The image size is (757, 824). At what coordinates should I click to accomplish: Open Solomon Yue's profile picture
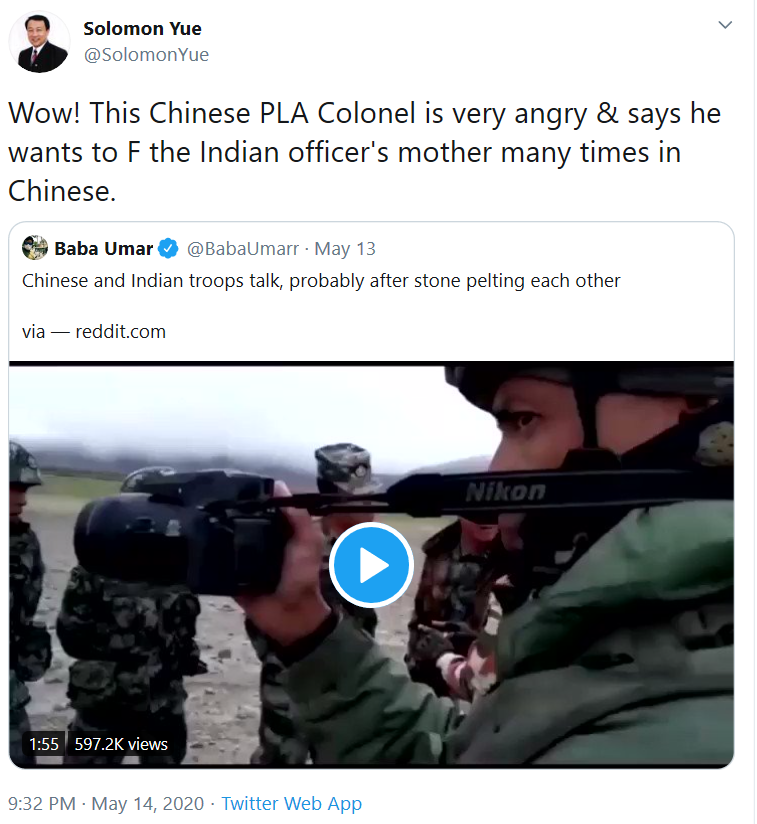(39, 42)
